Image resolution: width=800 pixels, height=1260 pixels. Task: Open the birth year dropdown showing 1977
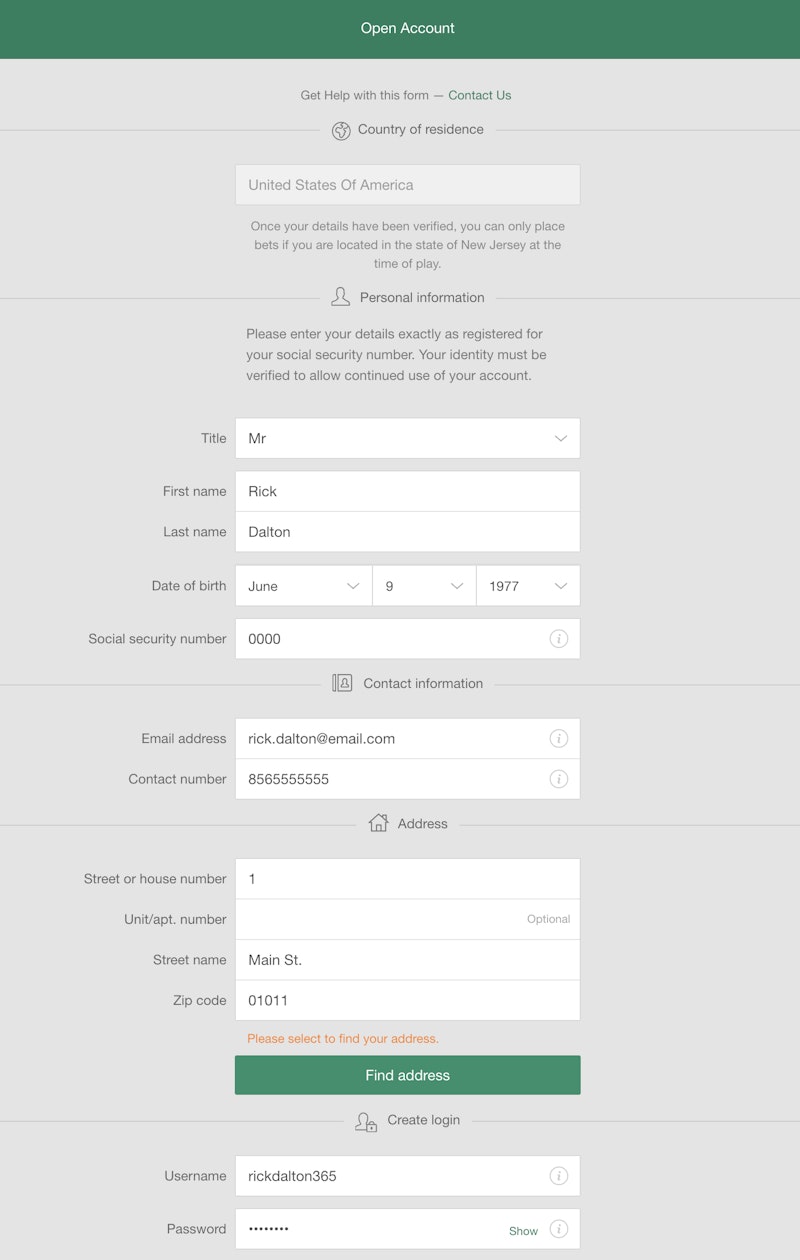[x=527, y=586]
